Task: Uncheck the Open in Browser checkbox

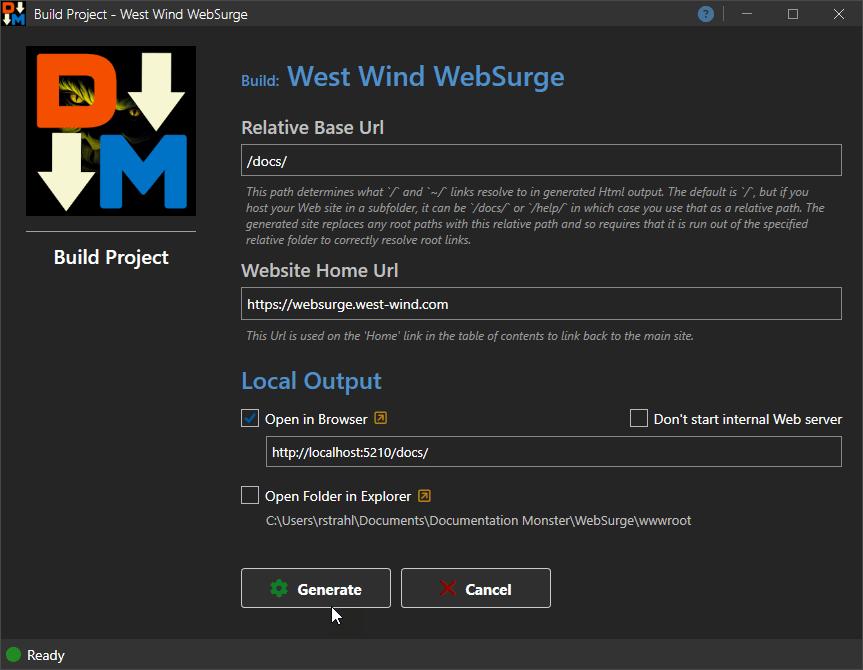Action: pos(250,418)
